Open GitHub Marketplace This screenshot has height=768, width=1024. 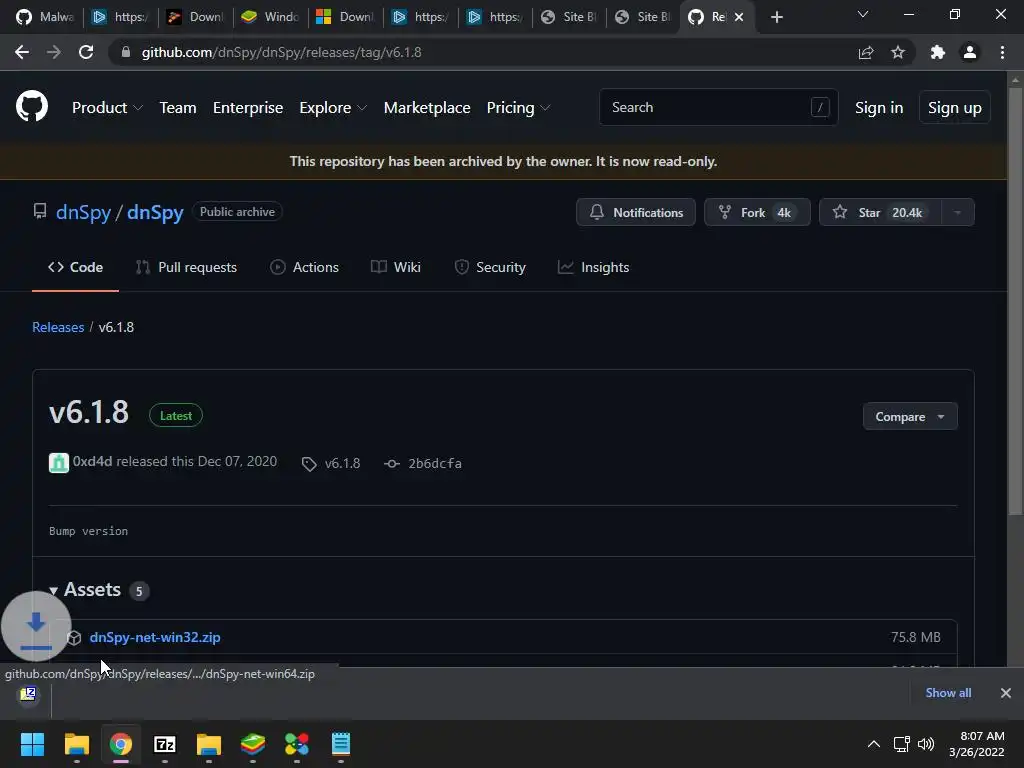click(427, 108)
